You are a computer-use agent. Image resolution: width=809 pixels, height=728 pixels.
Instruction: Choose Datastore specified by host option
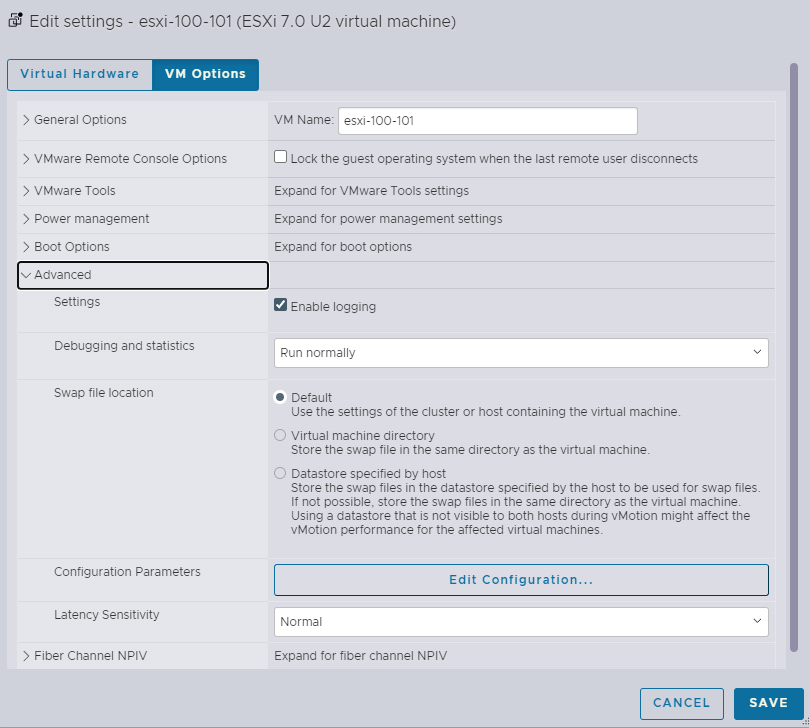[280, 474]
